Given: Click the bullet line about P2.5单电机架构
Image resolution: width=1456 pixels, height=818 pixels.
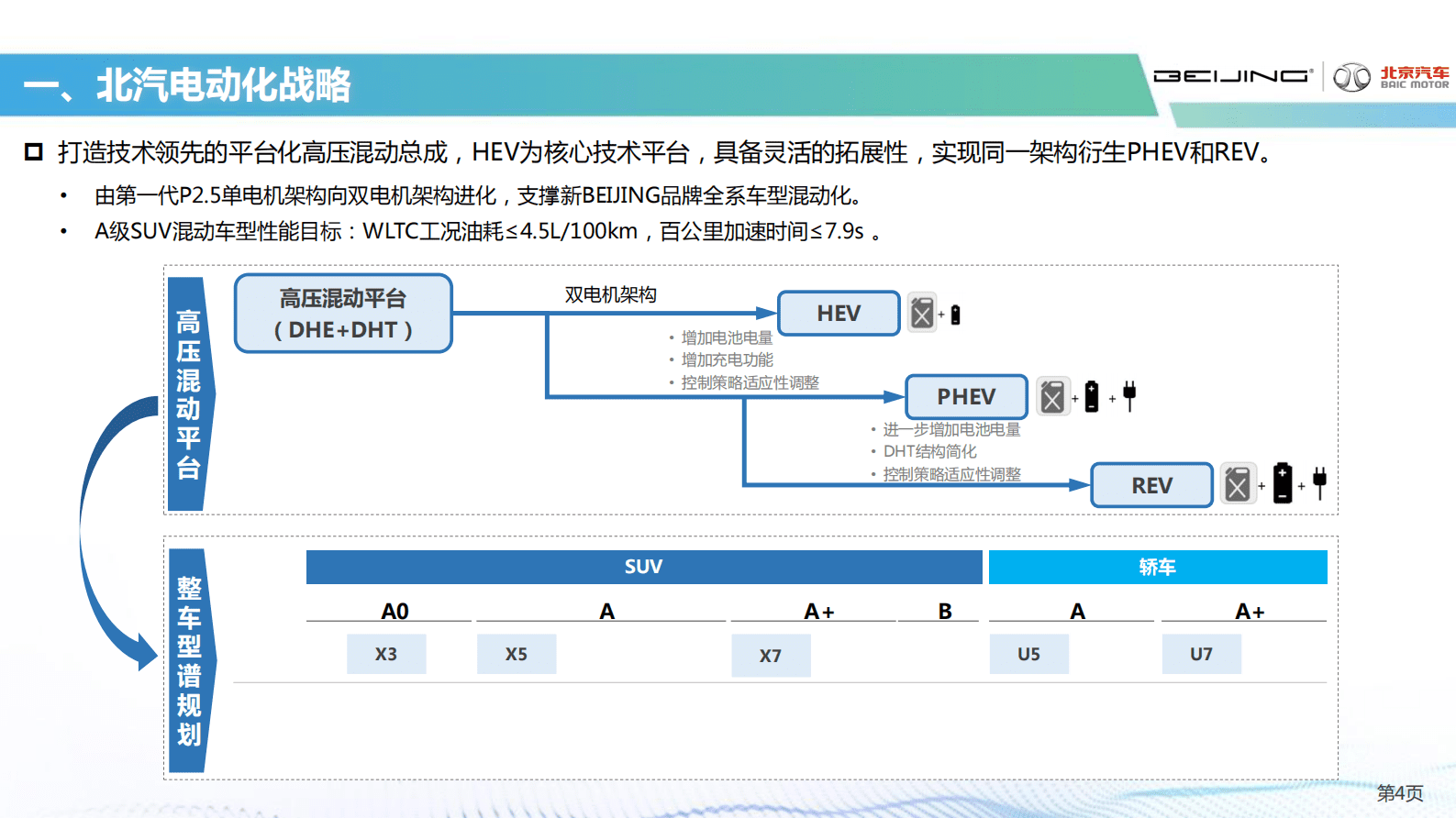Looking at the screenshot, I should coord(478,195).
